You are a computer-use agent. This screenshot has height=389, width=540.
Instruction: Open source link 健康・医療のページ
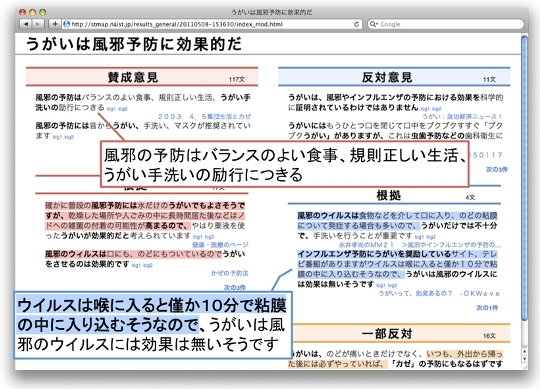pos(220,245)
